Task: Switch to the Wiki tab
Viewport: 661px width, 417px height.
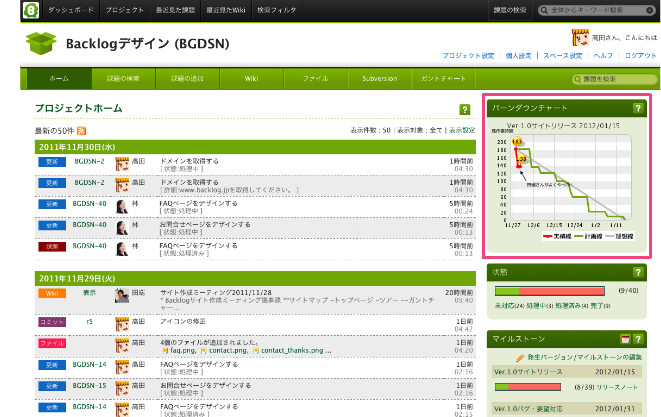Action: (252, 79)
